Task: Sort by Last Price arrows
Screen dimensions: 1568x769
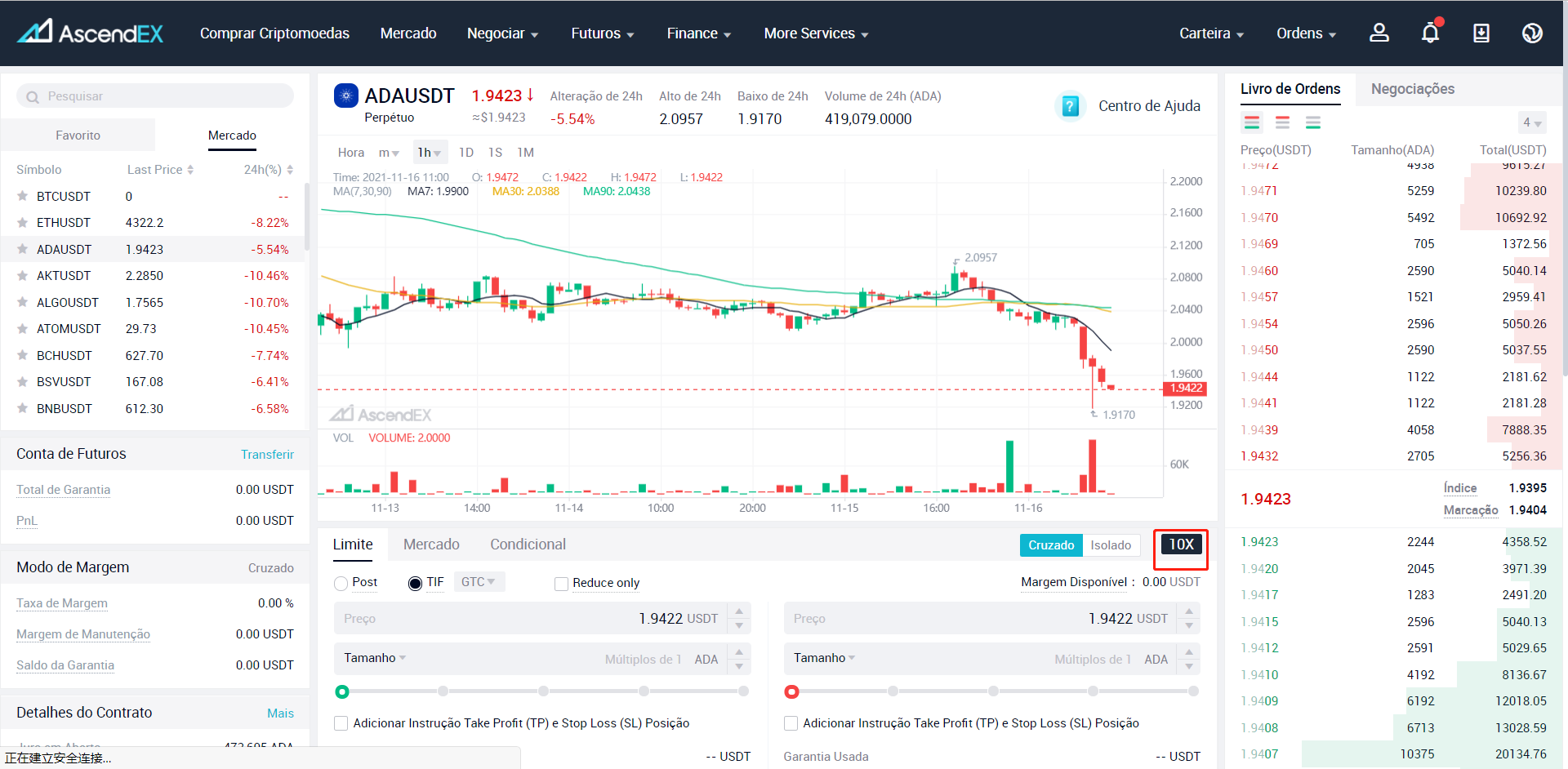Action: click(190, 170)
